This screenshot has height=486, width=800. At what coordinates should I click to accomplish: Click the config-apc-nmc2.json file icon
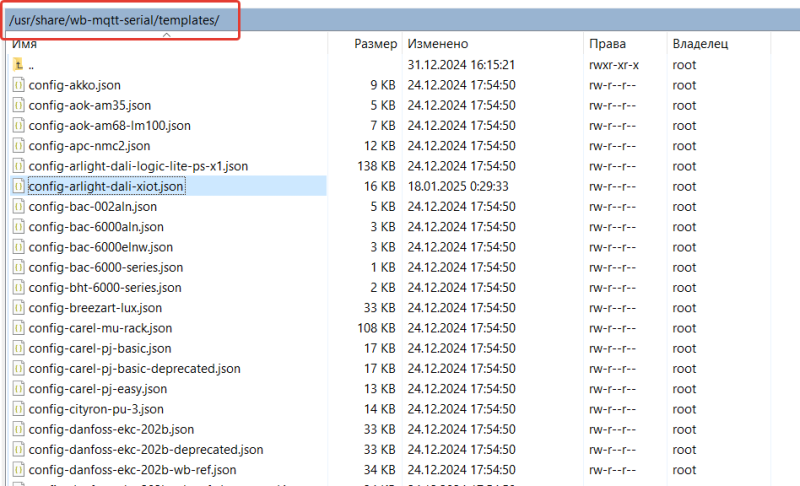18,146
